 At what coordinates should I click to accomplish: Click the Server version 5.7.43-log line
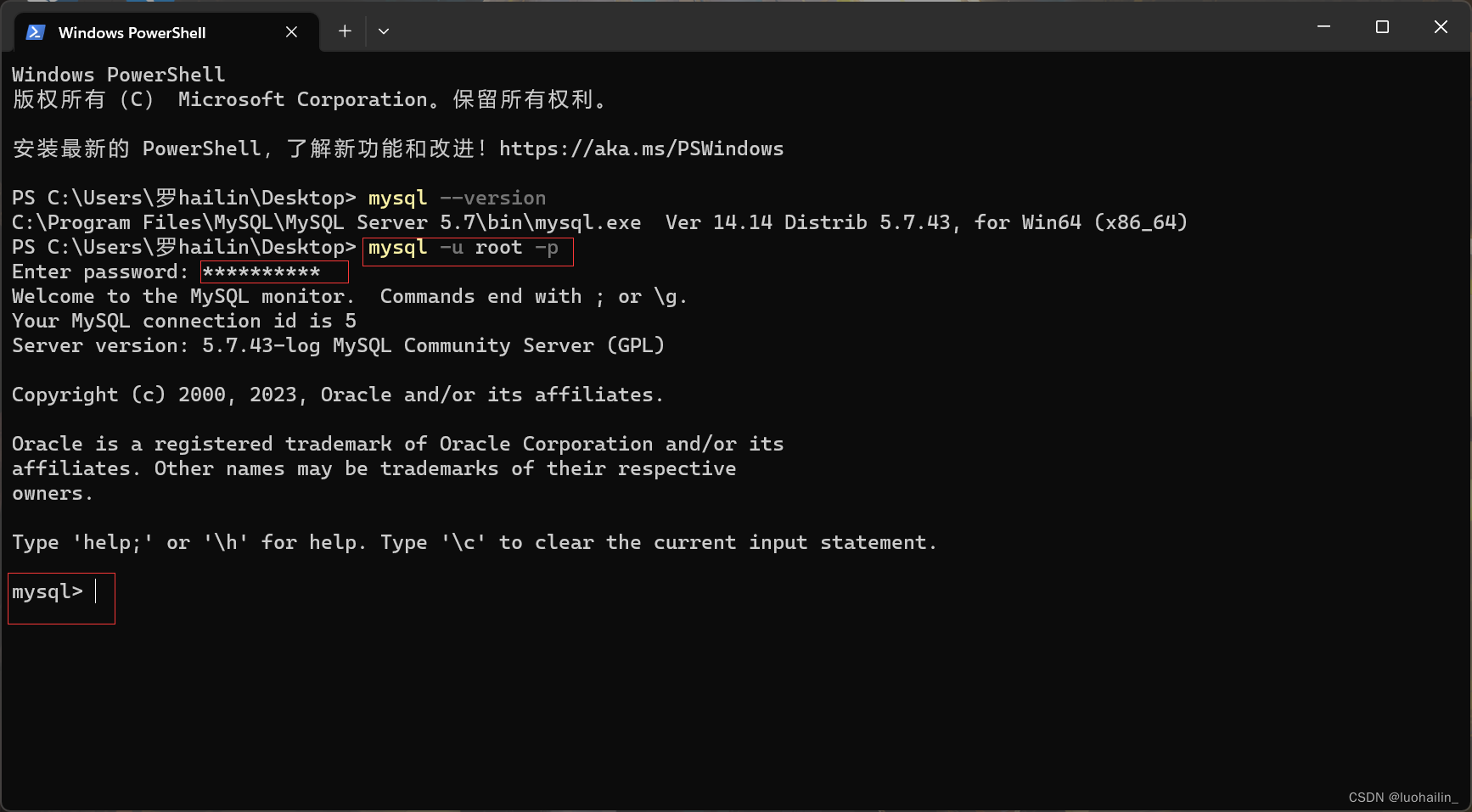point(338,345)
